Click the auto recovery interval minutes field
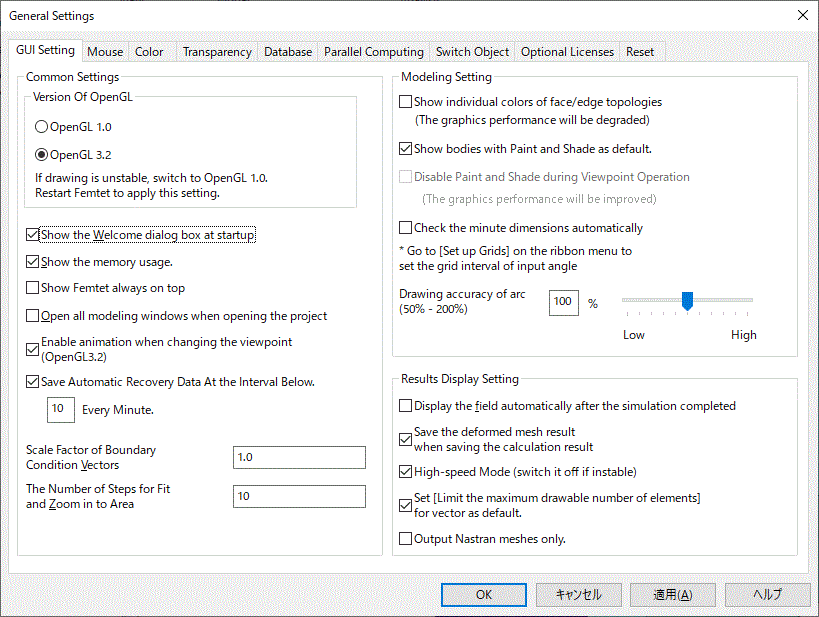This screenshot has height=617, width=819. [x=61, y=409]
